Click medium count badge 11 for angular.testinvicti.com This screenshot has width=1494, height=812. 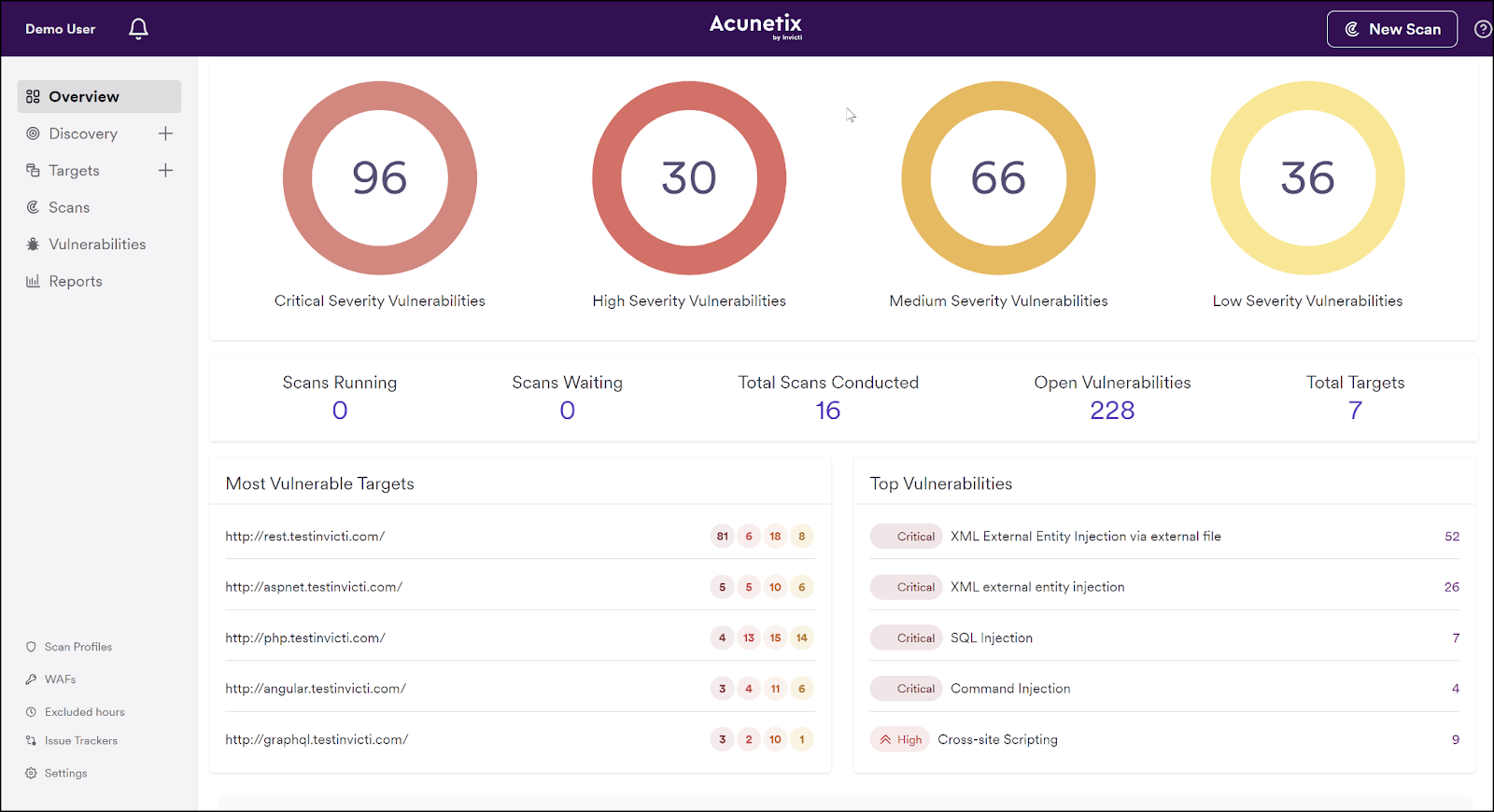tap(775, 689)
